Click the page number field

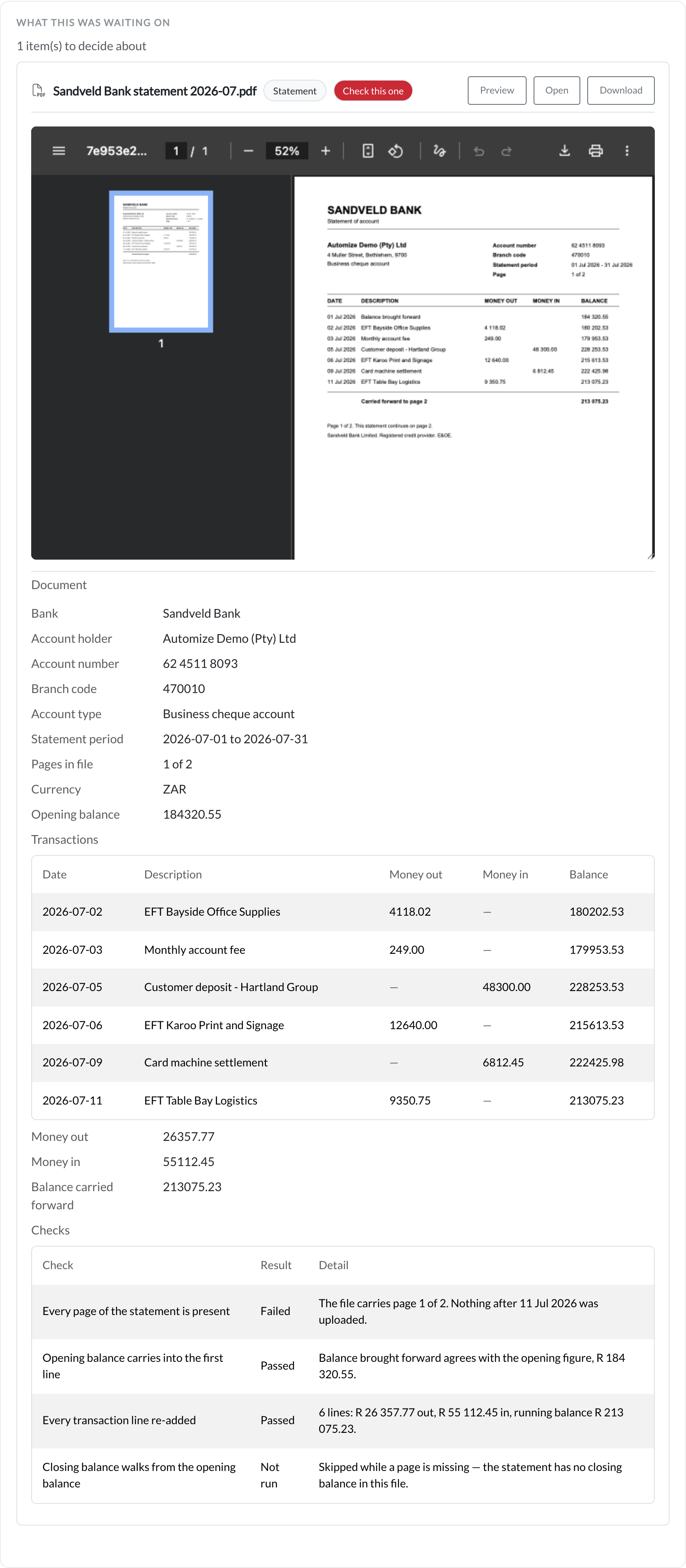[176, 151]
